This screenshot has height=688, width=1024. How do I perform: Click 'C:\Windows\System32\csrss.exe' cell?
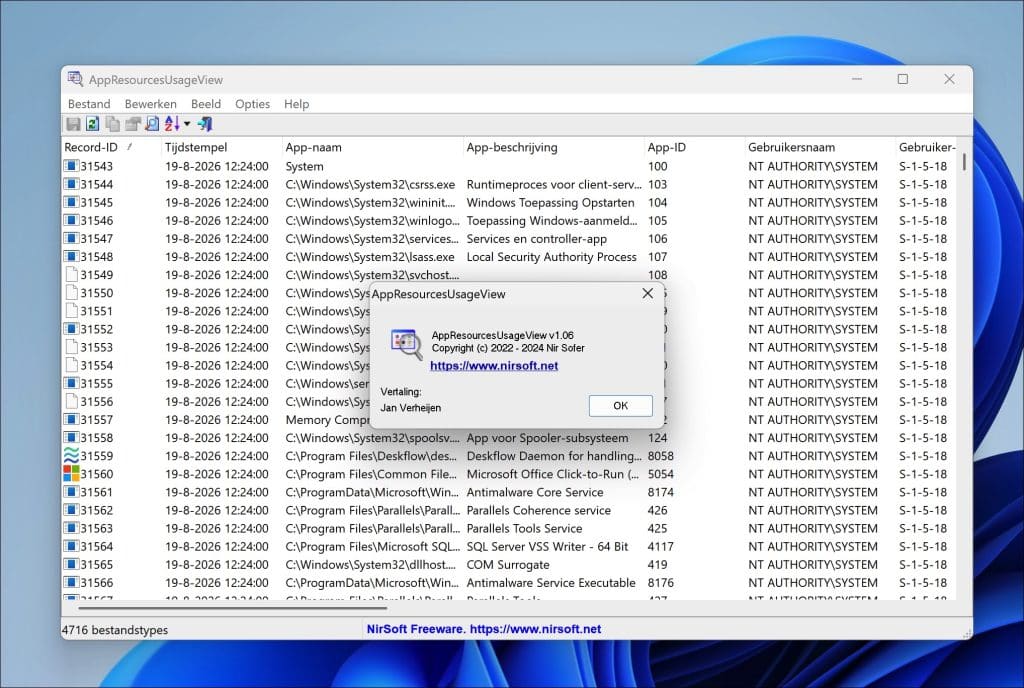point(370,184)
